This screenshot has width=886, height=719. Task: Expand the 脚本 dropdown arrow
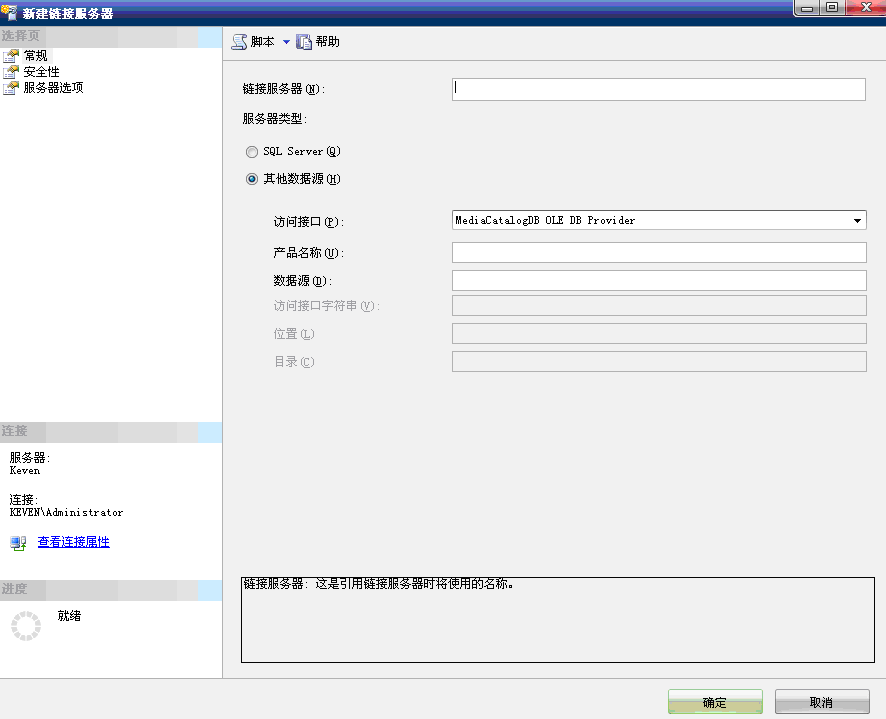[x=288, y=41]
